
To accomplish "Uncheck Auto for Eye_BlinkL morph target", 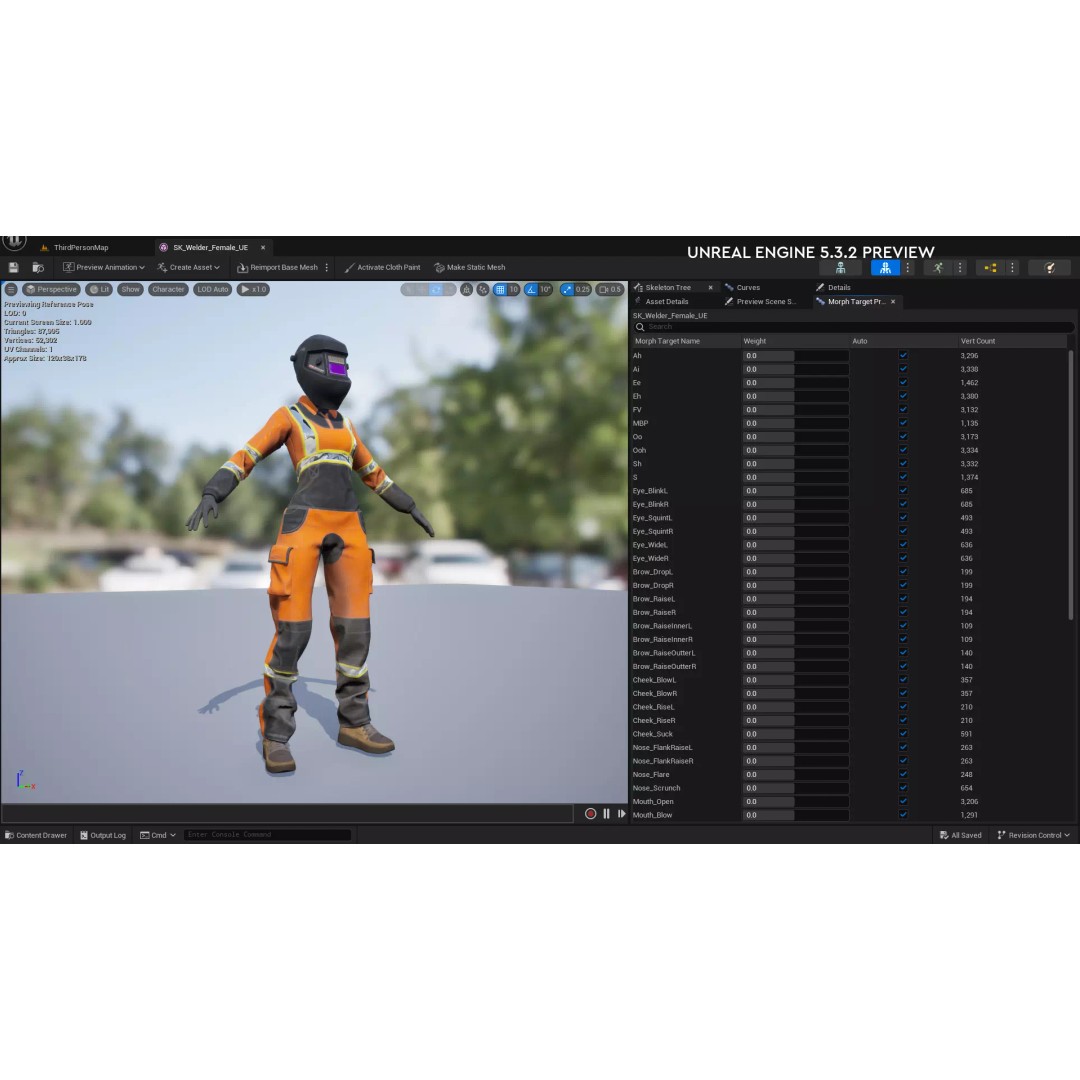I will 903,490.
